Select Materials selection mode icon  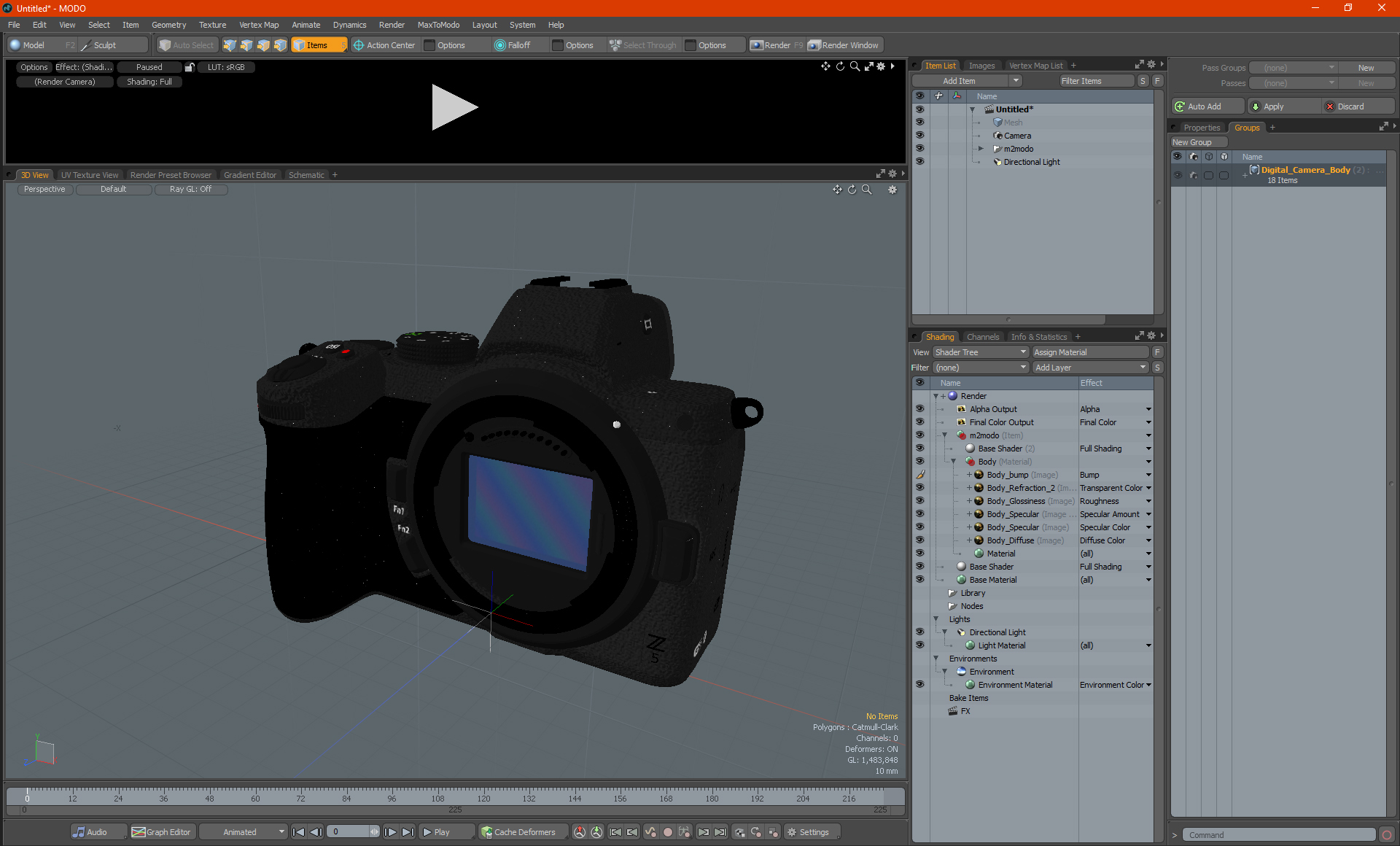click(280, 45)
